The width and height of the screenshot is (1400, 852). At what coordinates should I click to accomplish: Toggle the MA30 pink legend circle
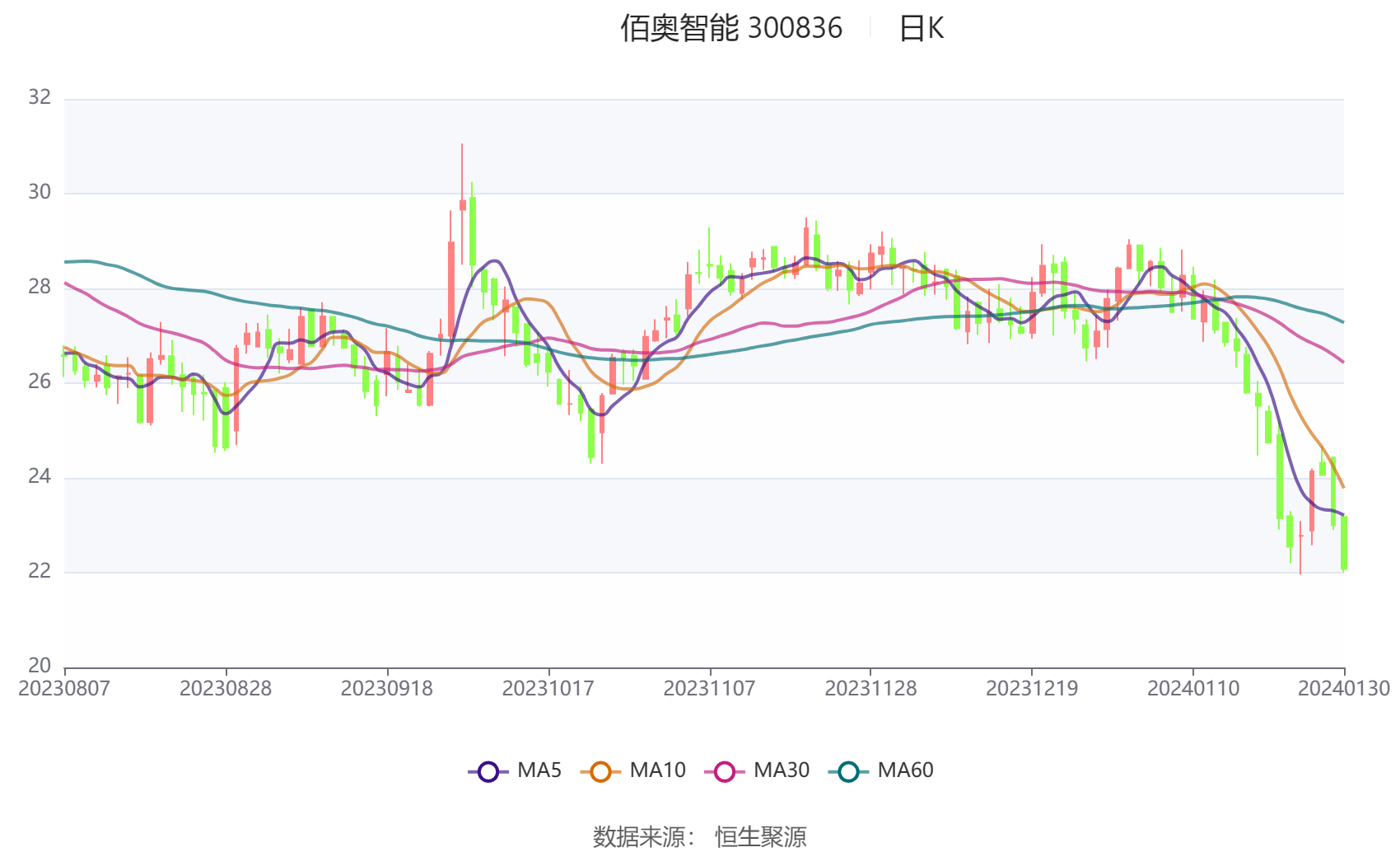[x=725, y=771]
